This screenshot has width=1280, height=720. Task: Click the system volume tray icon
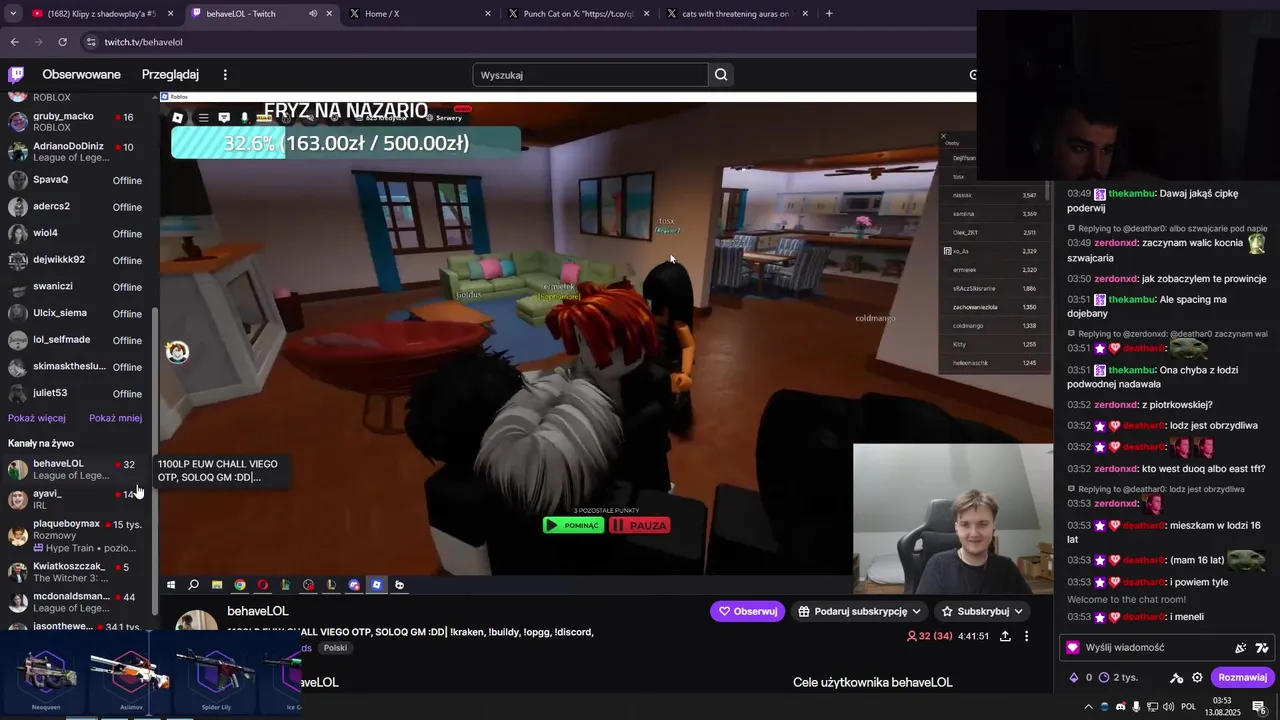pyautogui.click(x=1168, y=706)
